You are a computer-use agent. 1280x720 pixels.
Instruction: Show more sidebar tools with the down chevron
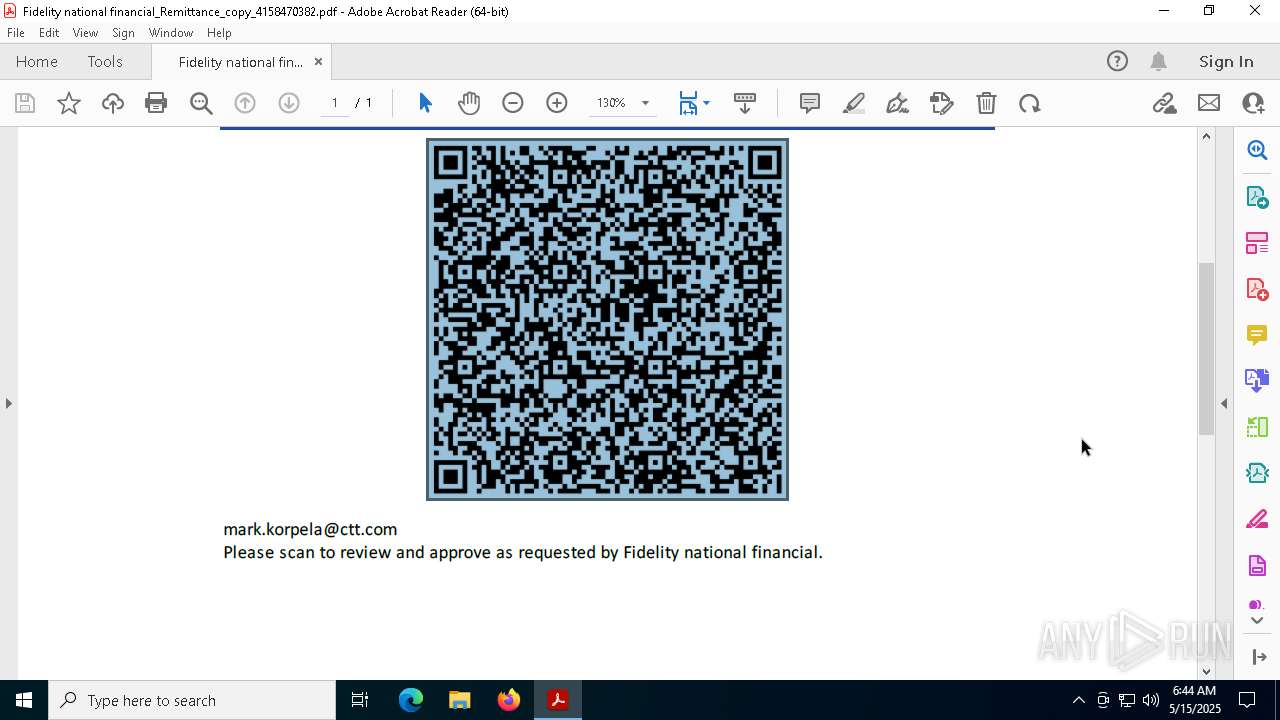click(x=1257, y=621)
